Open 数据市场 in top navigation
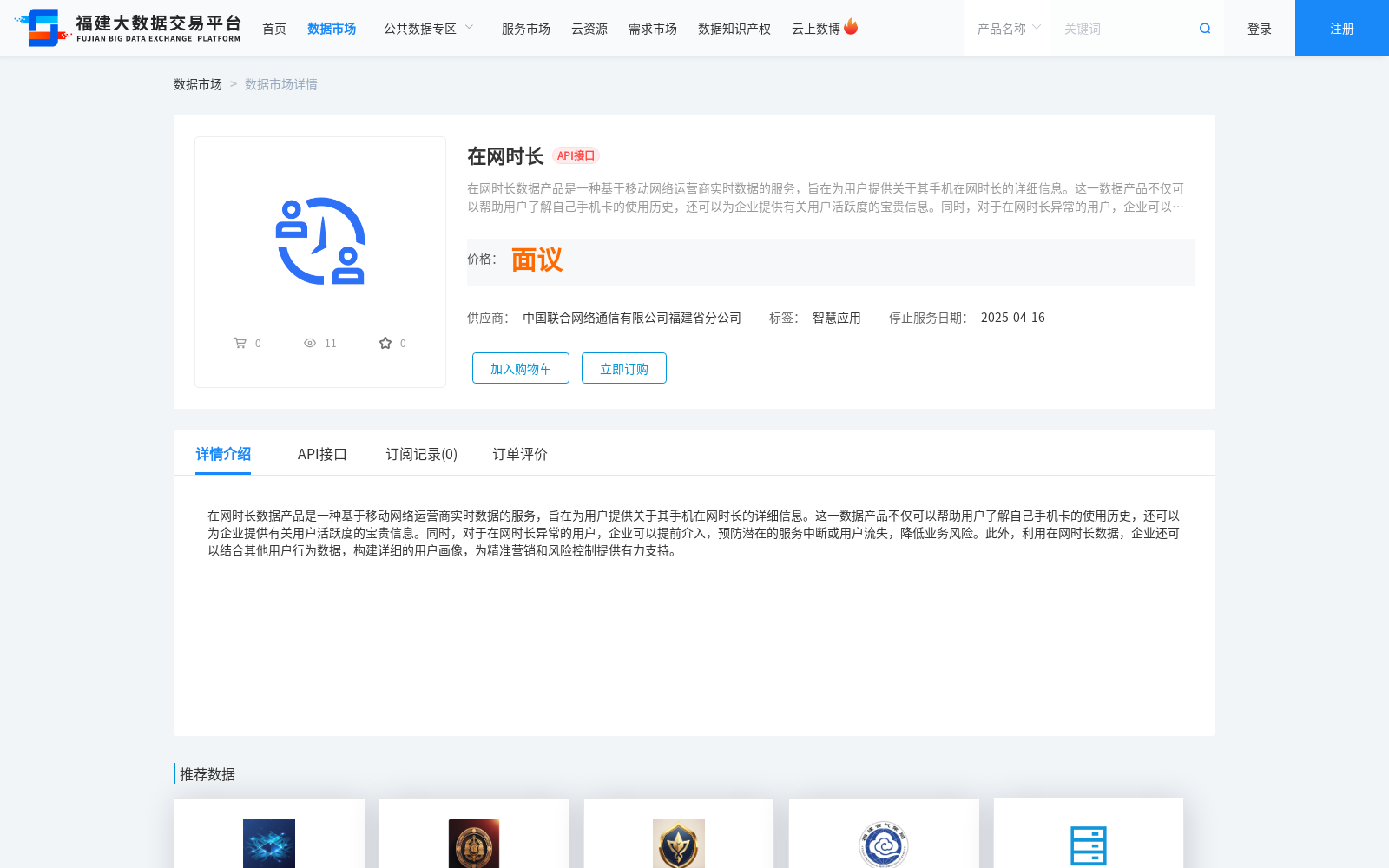The width and height of the screenshot is (1389, 868). point(332,29)
